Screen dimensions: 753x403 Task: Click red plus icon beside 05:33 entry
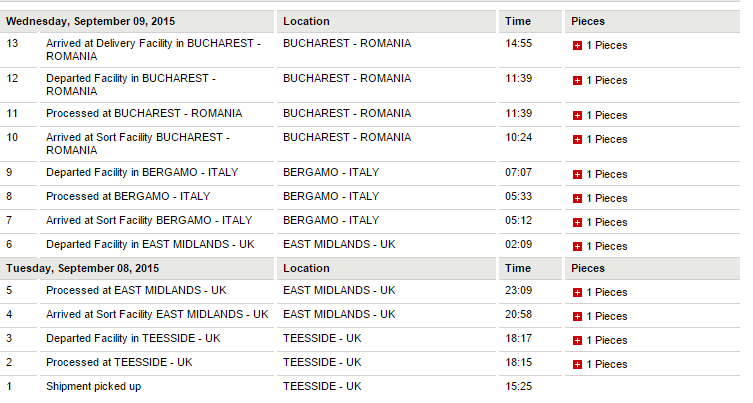click(x=577, y=199)
